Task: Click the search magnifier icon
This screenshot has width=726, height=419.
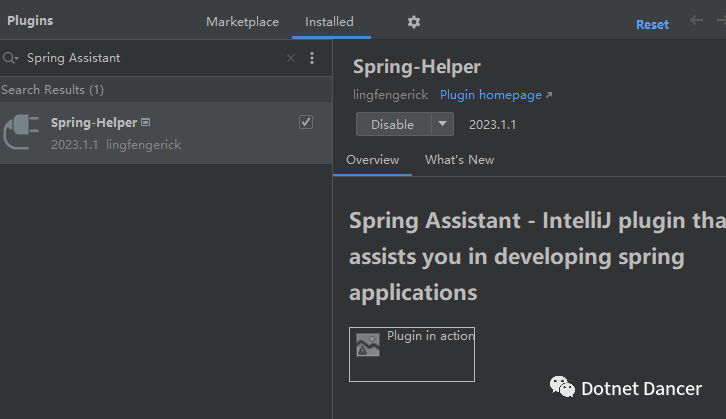Action: pos(10,58)
